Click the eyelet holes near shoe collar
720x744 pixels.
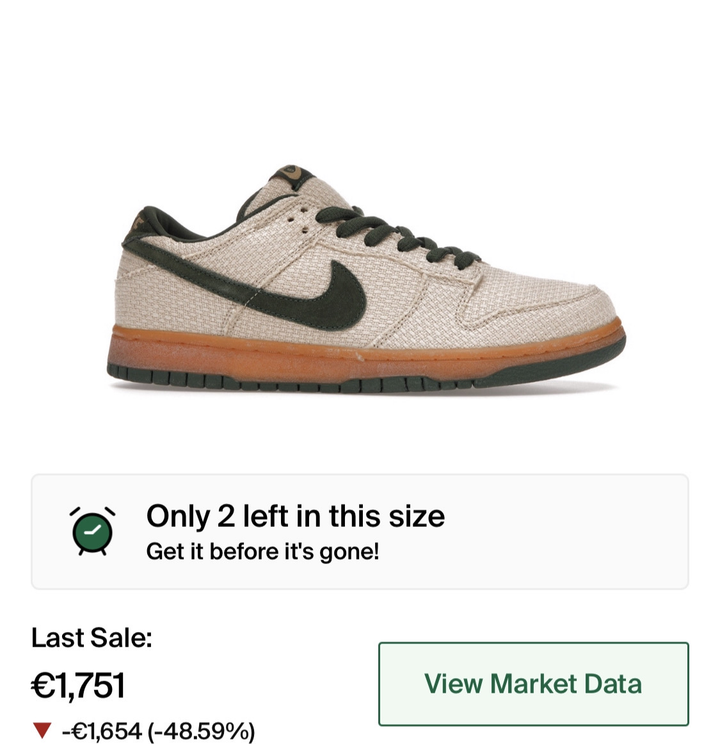tap(298, 220)
